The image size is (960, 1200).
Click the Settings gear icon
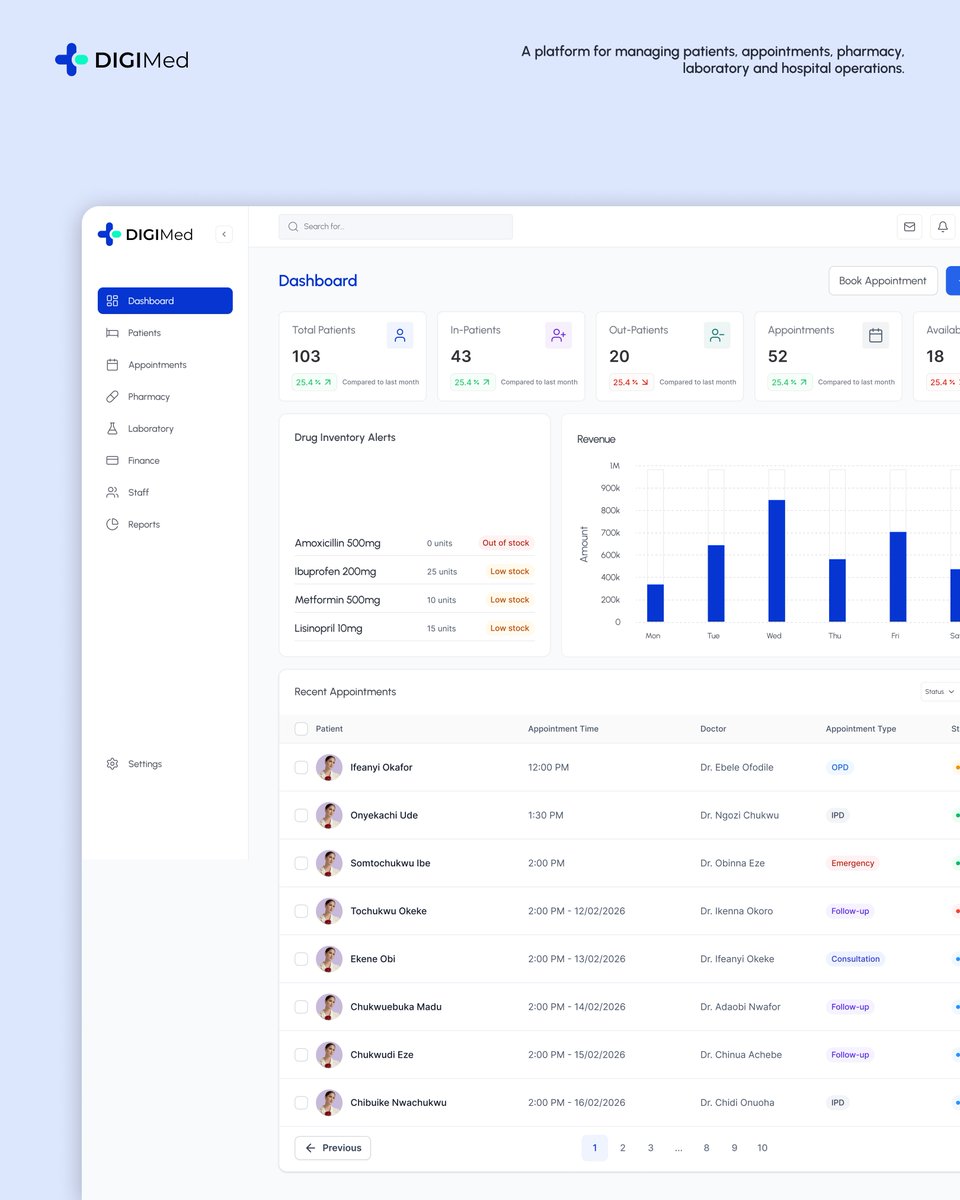point(112,764)
